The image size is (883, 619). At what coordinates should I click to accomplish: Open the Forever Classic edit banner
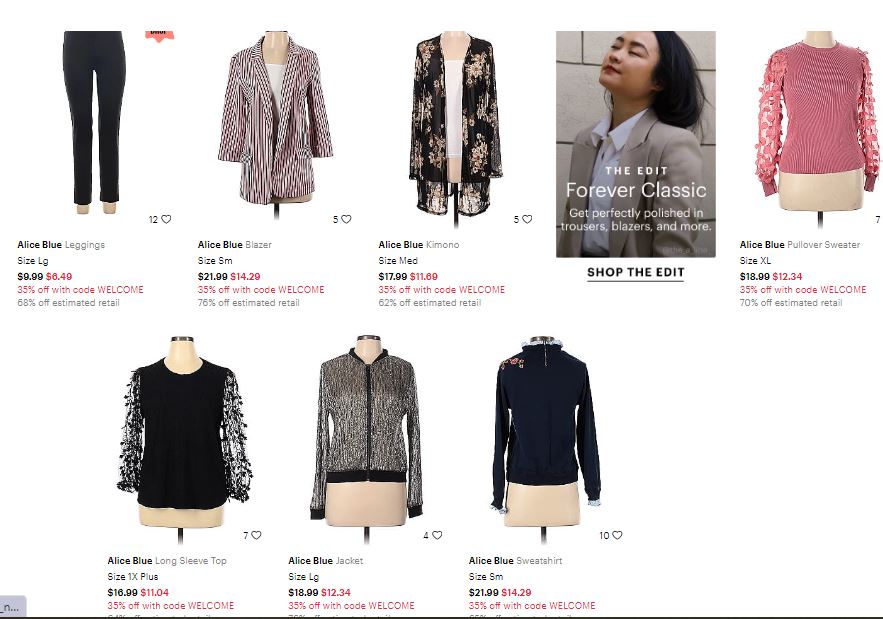pyautogui.click(x=636, y=144)
